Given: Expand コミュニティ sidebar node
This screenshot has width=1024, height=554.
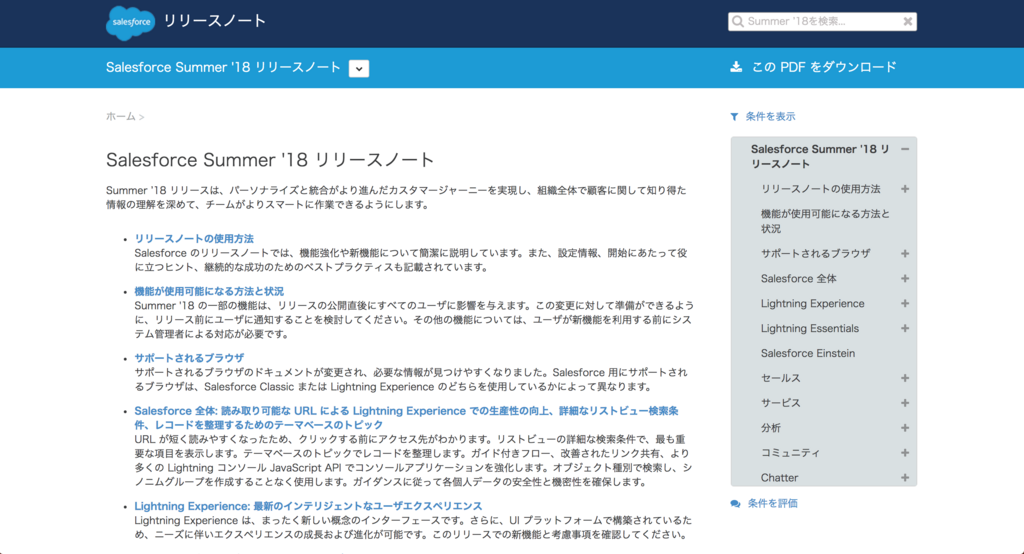Looking at the screenshot, I should pyautogui.click(x=905, y=452).
